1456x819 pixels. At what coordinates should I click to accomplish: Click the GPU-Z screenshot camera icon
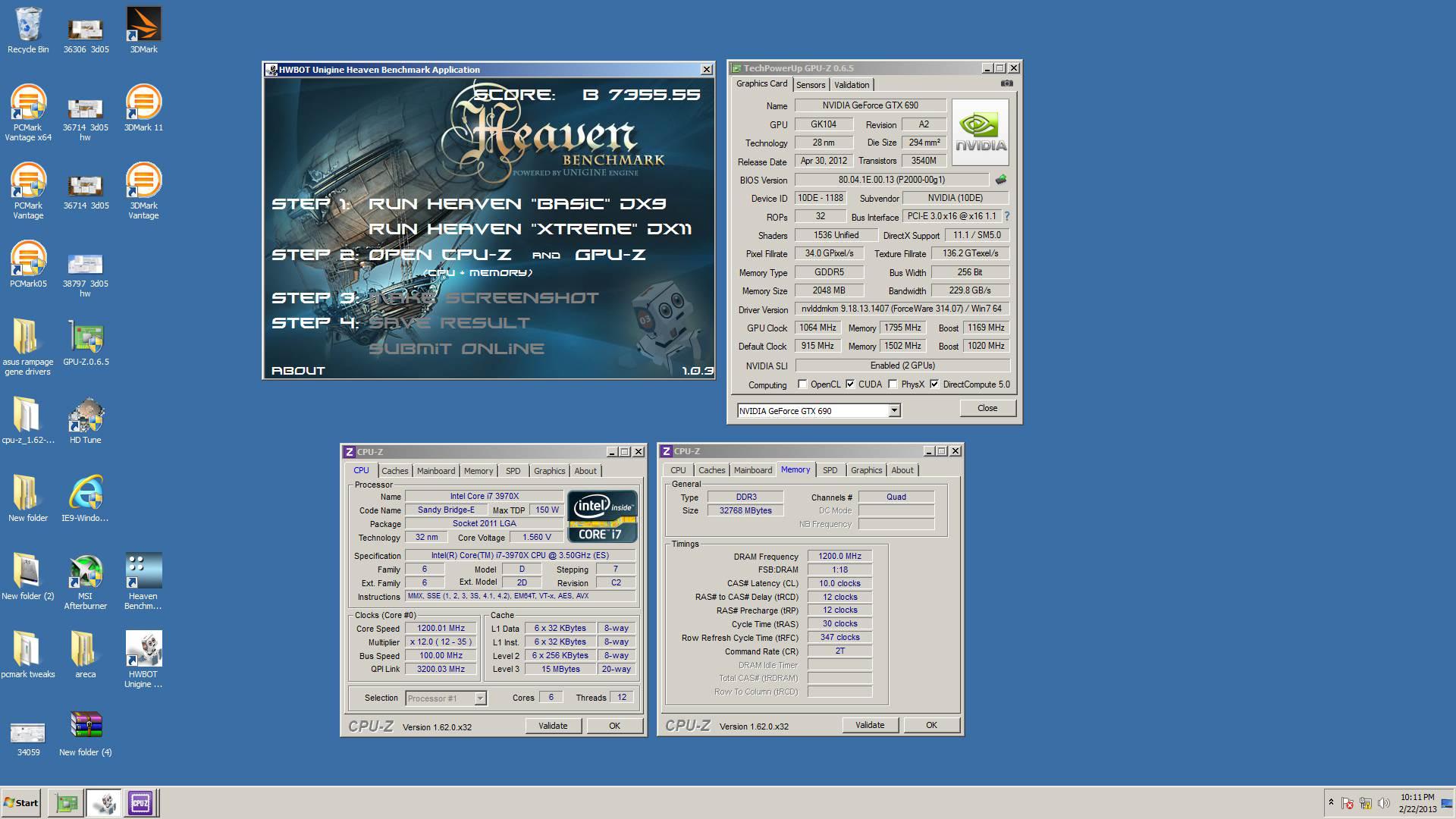click(x=1007, y=84)
